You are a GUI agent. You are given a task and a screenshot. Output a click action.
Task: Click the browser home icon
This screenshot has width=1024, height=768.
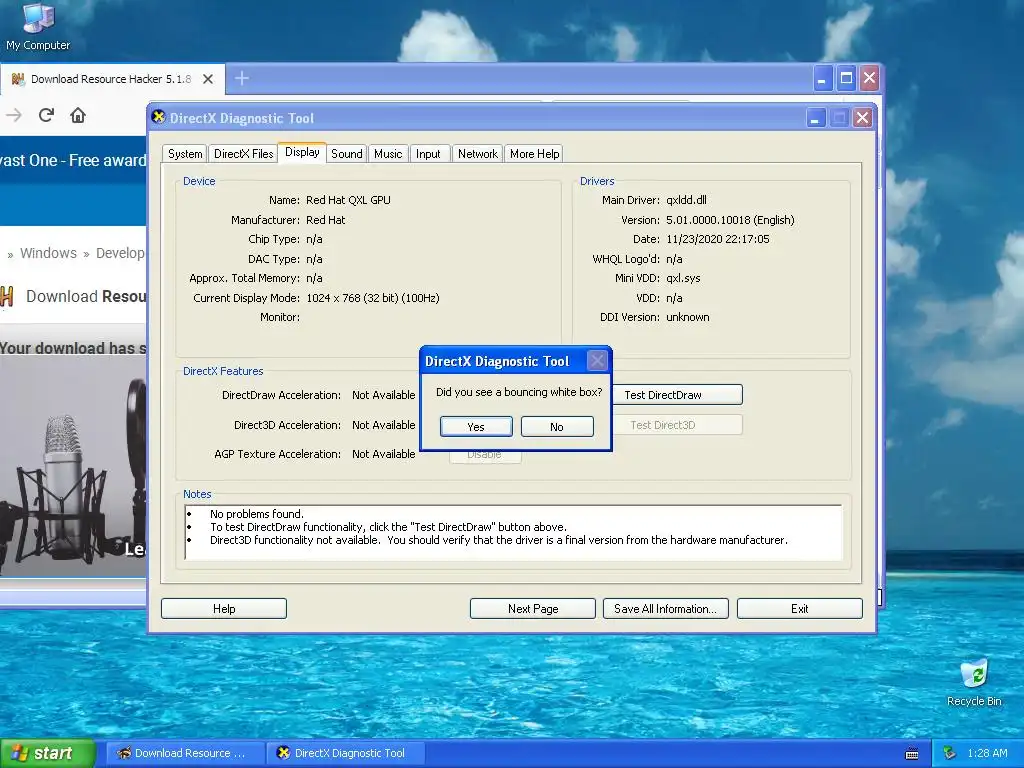click(78, 116)
